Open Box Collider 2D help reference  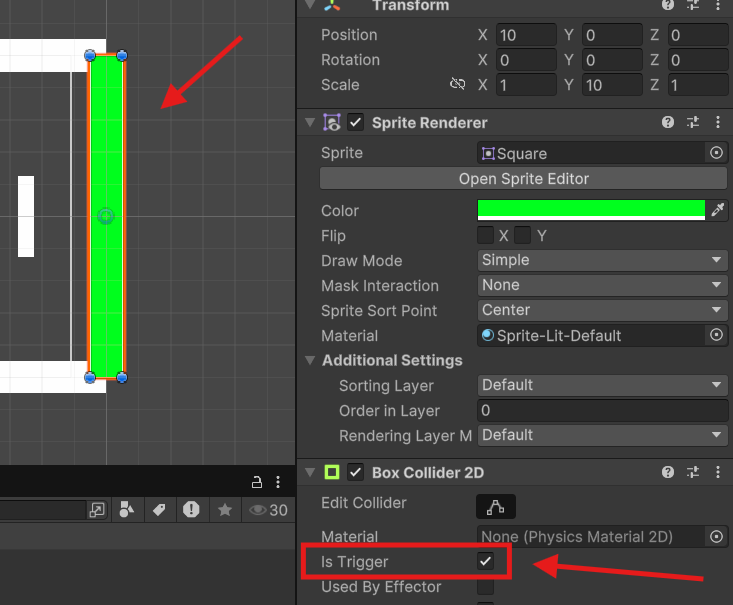point(668,472)
